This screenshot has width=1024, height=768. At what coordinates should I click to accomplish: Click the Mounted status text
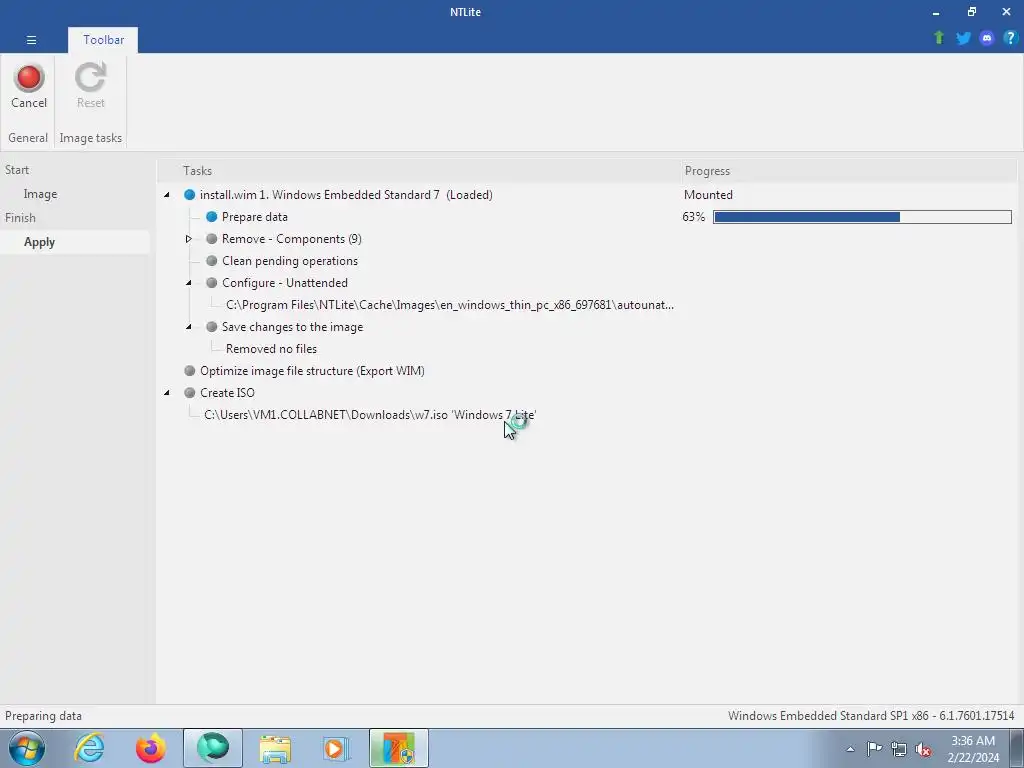click(x=708, y=195)
